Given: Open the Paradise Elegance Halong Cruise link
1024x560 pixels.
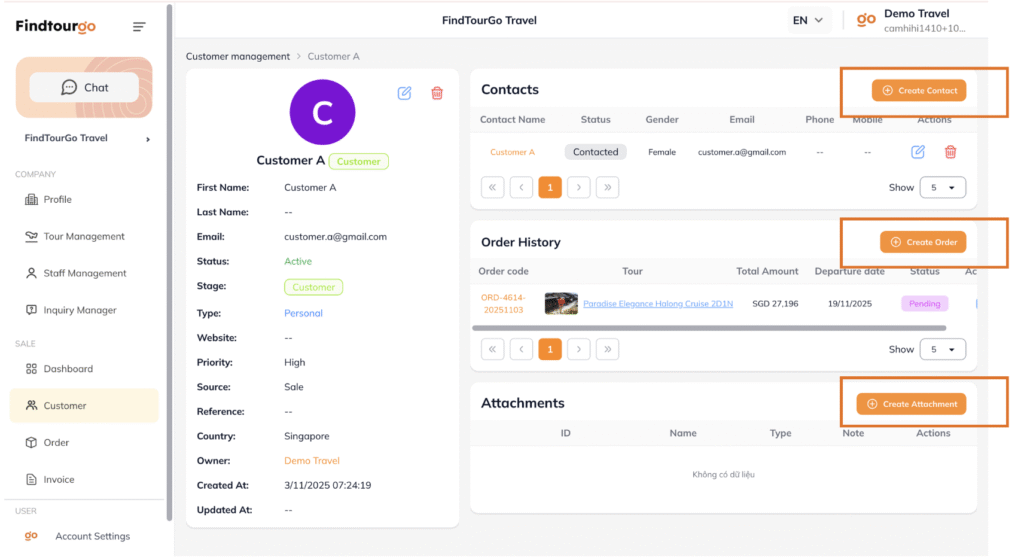Looking at the screenshot, I should point(657,304).
